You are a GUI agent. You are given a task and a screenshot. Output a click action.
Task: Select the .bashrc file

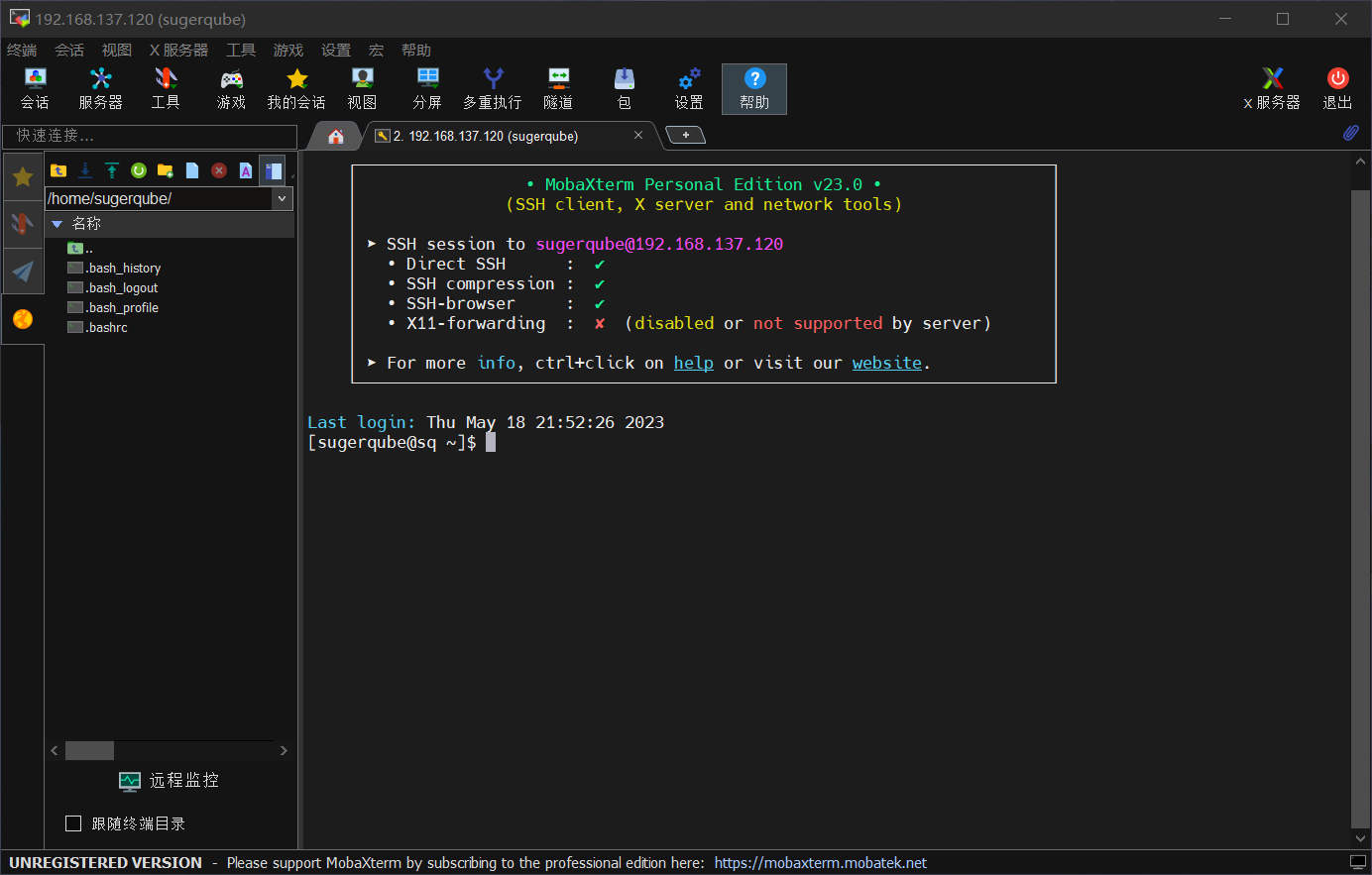(x=97, y=327)
